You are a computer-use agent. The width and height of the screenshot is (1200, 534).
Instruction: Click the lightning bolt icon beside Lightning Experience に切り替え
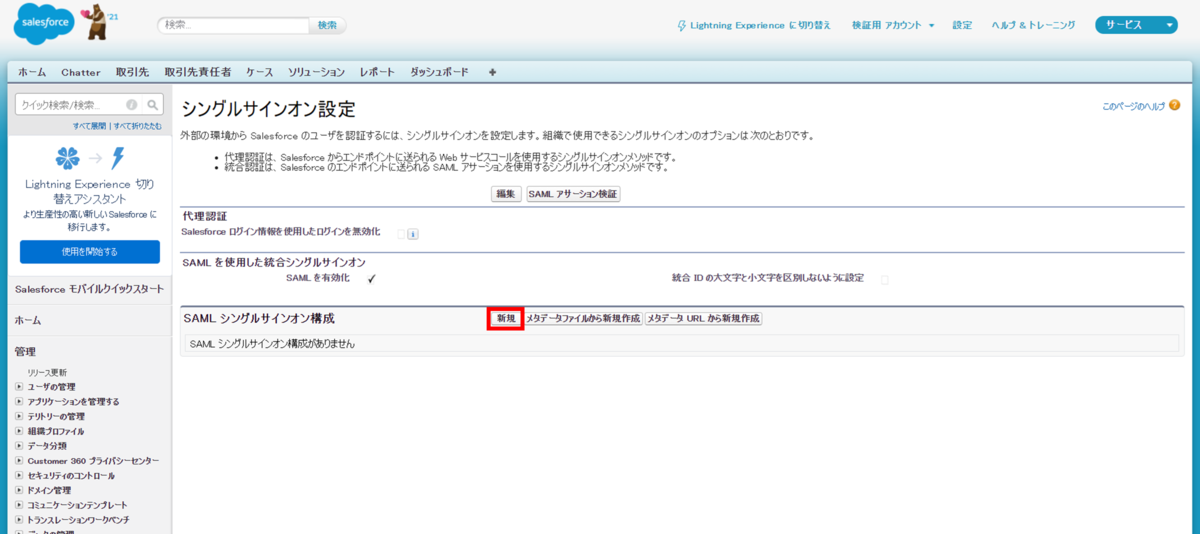click(682, 25)
